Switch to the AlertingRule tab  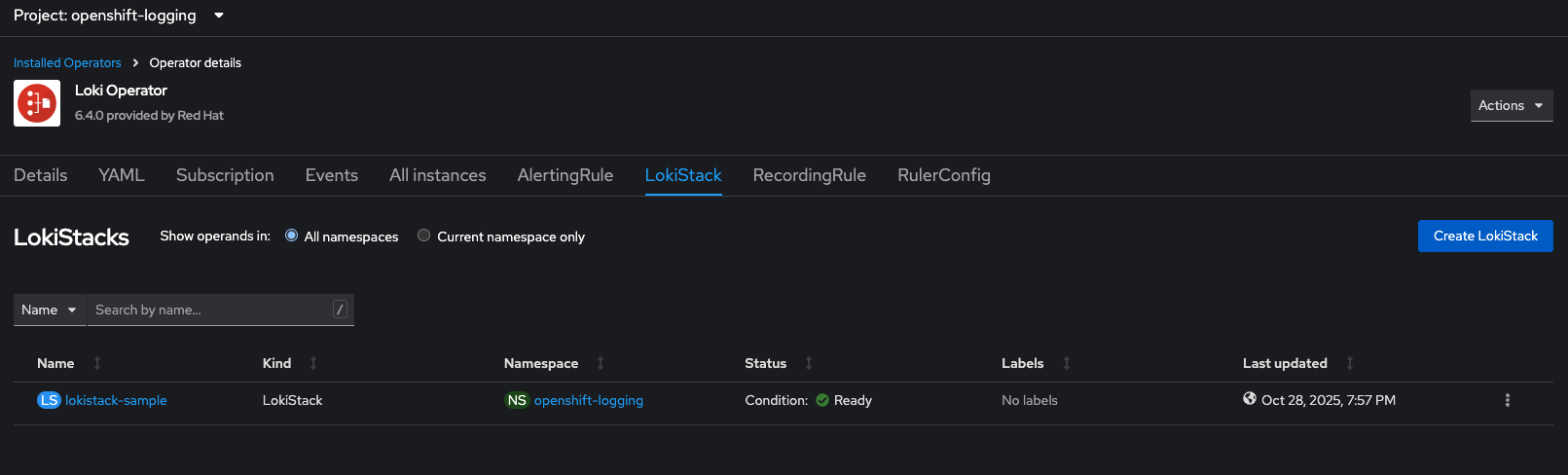[565, 175]
